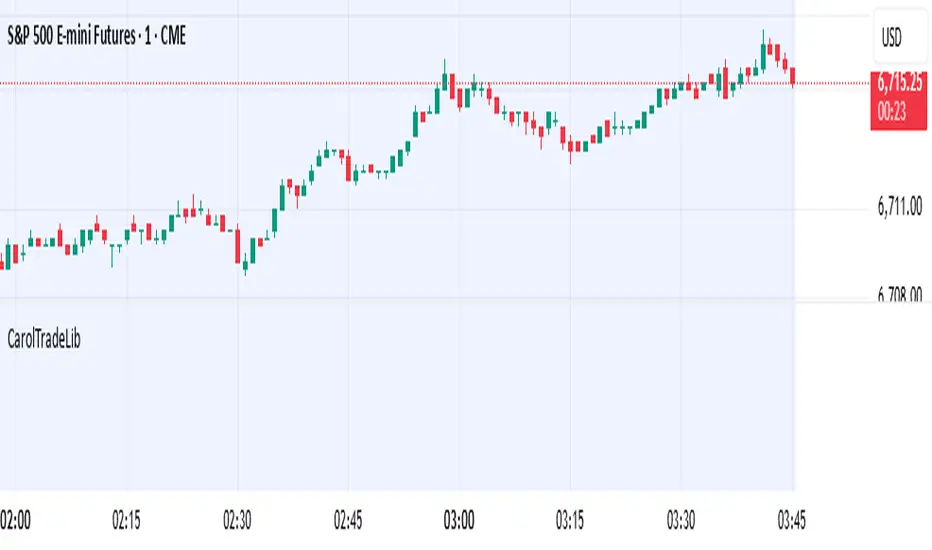Click the 03:00 time axis label
Image resolution: width=932 pixels, height=550 pixels.
click(x=459, y=520)
